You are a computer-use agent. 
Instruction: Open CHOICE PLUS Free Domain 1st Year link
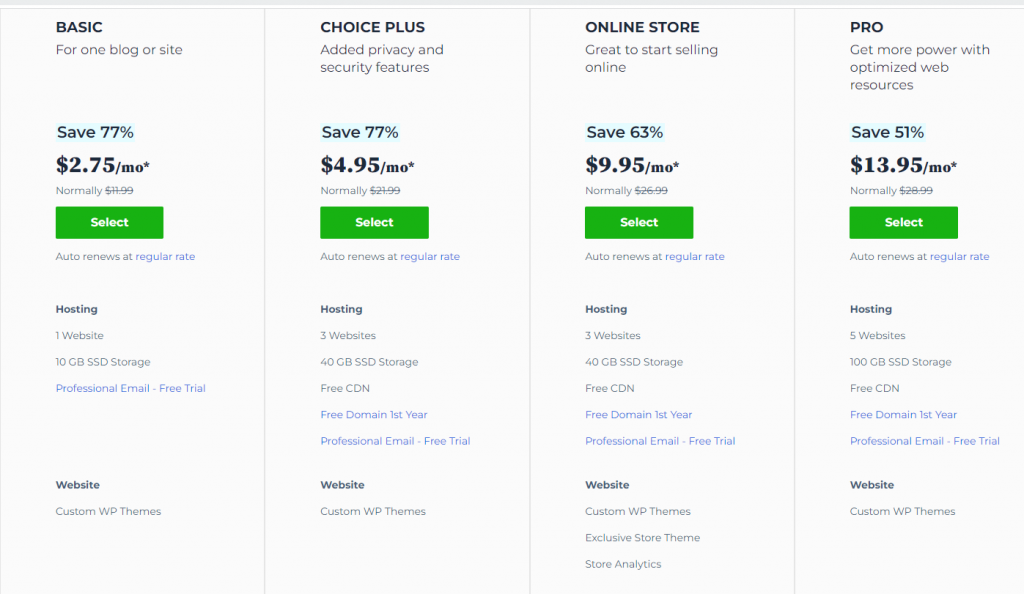coord(374,414)
